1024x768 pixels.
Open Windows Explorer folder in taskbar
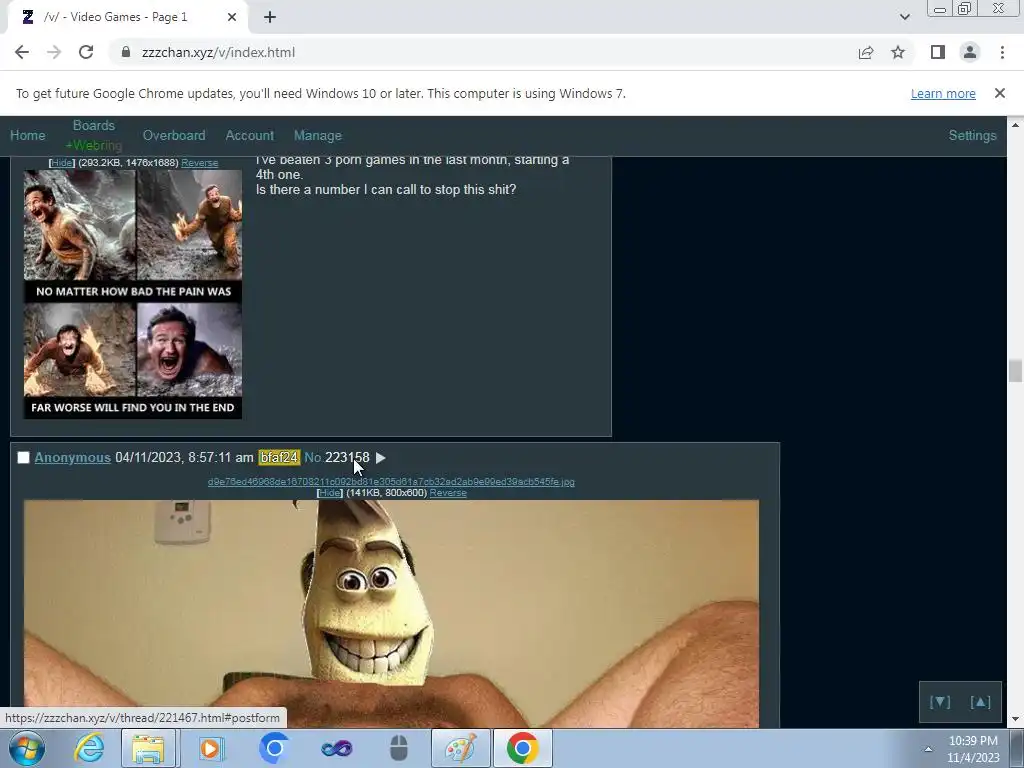point(148,748)
